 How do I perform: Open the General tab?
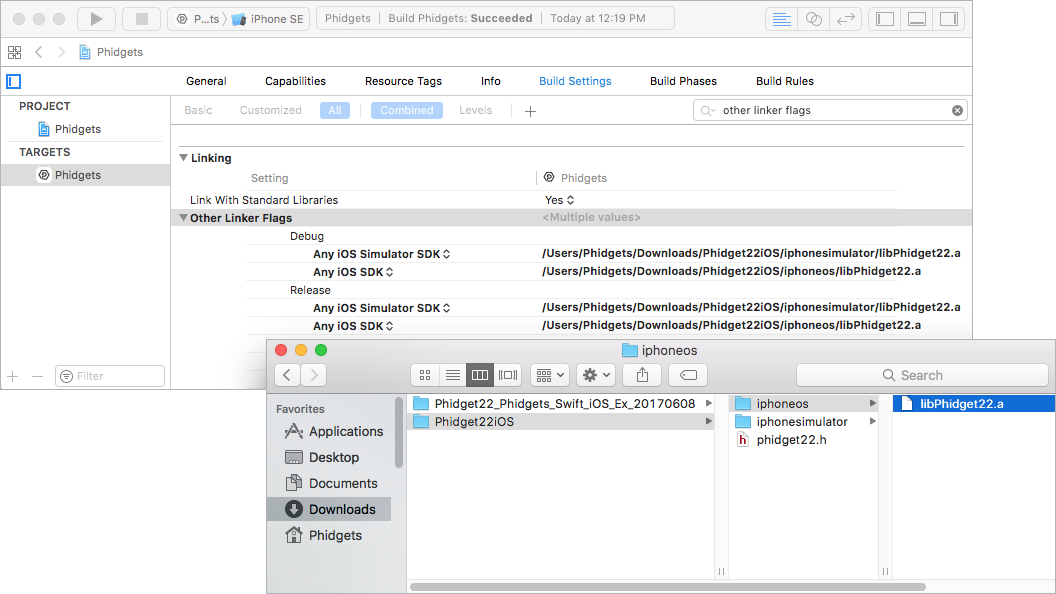click(x=206, y=81)
